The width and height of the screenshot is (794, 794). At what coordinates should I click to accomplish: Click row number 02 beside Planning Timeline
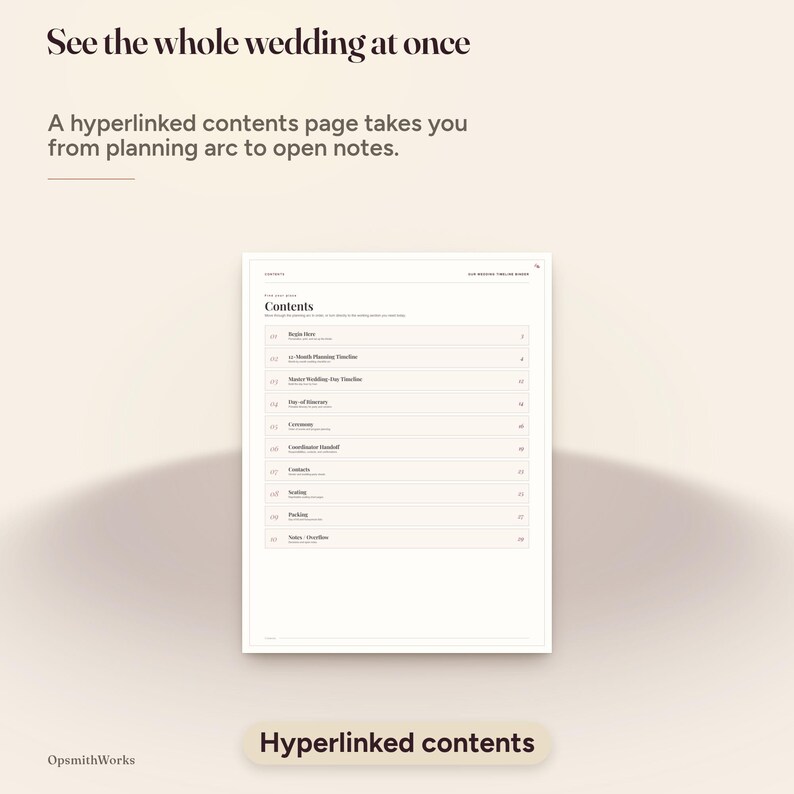[x=274, y=359]
